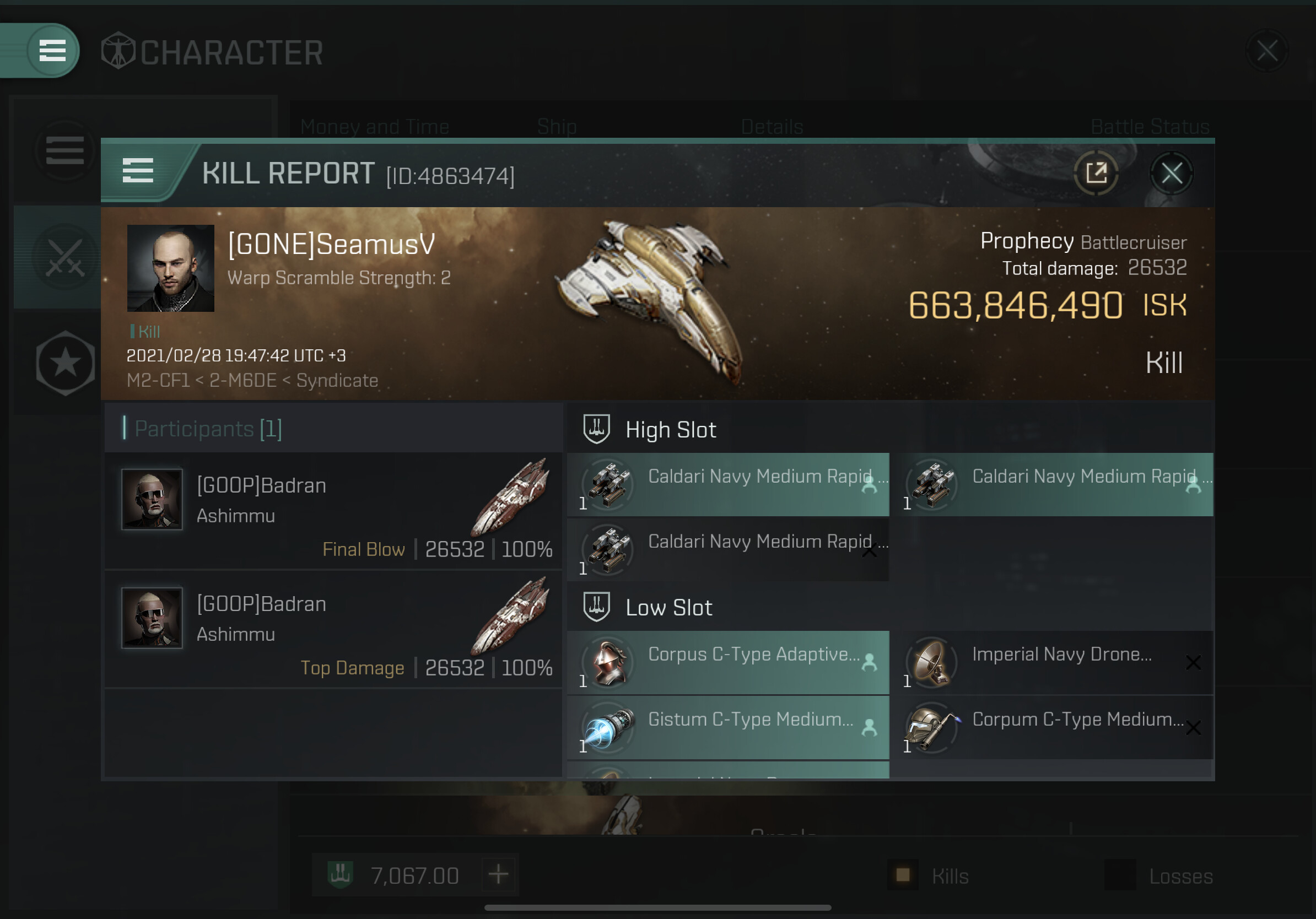Viewport: 1316px width, 919px height.
Task: Select the crossed swords combat sidebar icon
Action: [65, 258]
